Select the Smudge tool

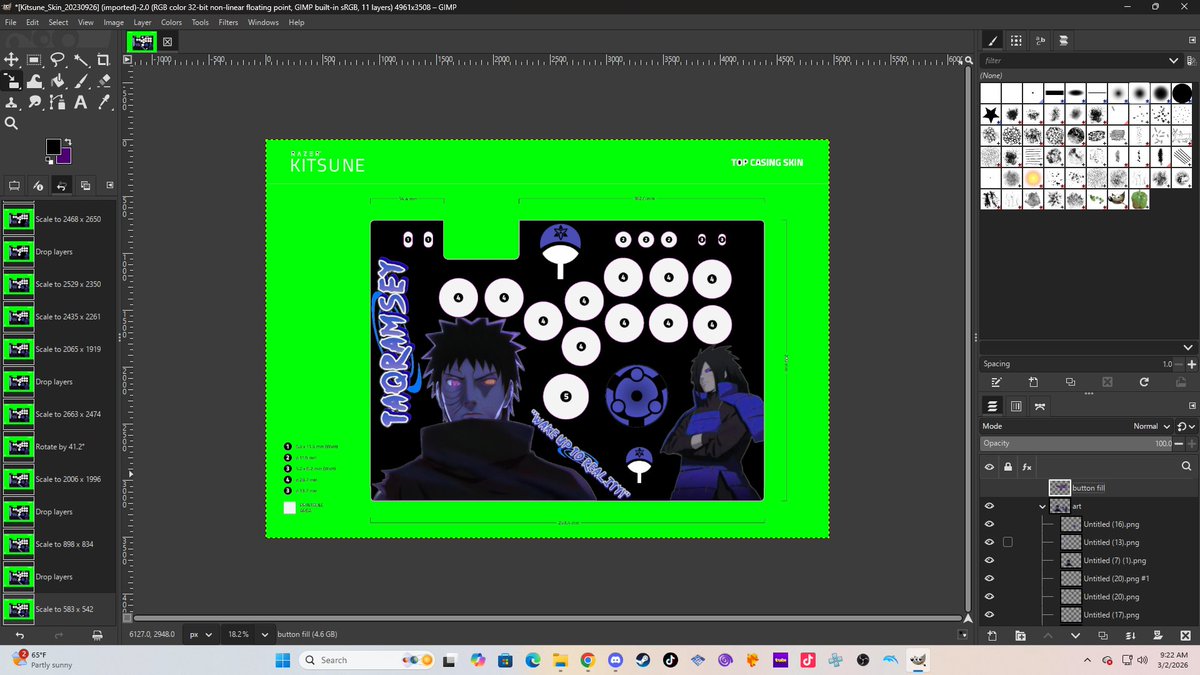pyautogui.click(x=34, y=102)
